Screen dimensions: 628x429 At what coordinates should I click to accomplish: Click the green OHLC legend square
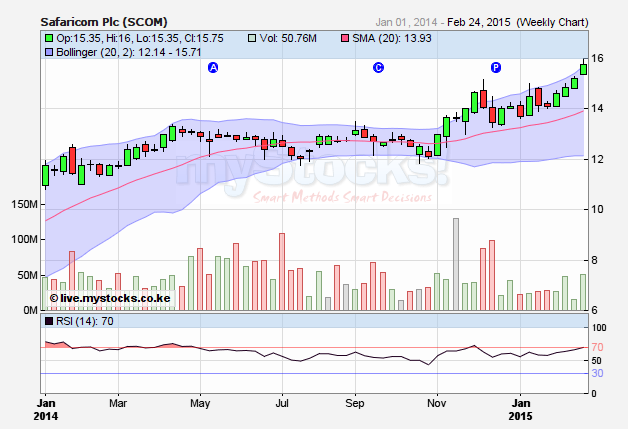pos(47,38)
